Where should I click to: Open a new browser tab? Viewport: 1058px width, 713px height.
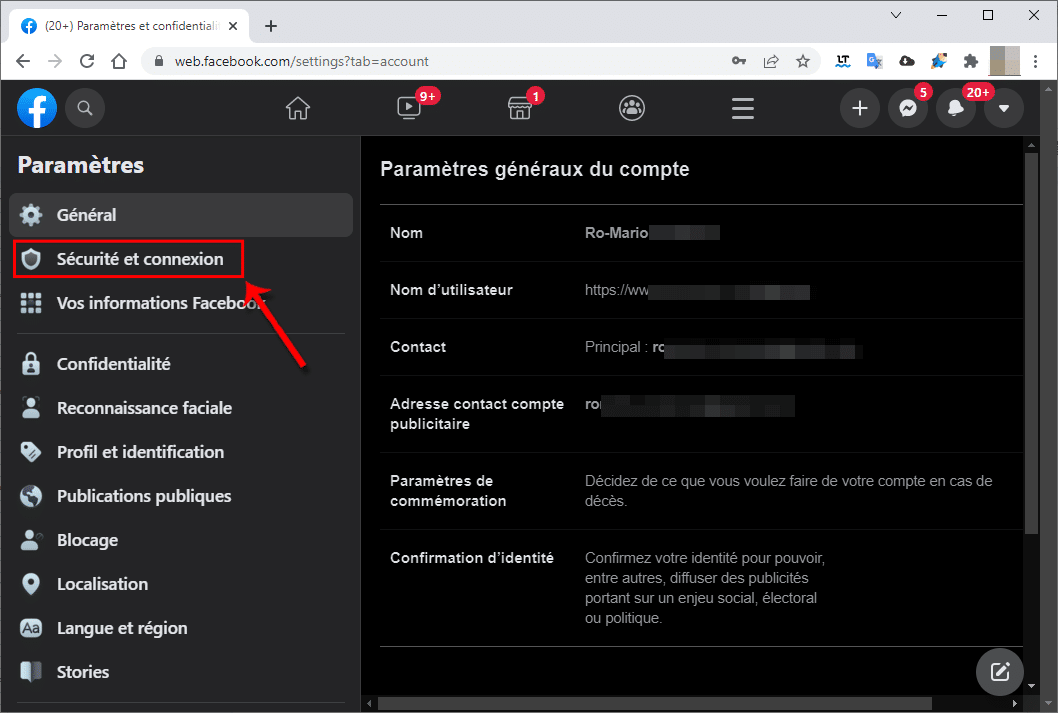point(271,26)
